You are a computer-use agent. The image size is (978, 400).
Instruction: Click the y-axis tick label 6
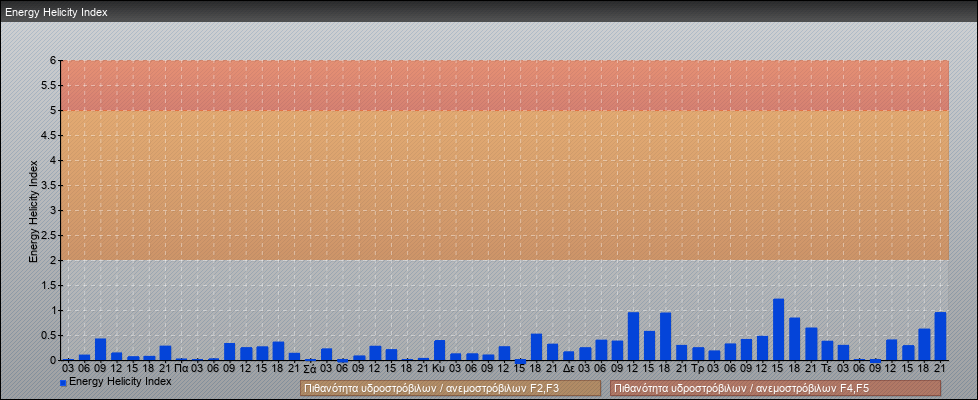point(54,60)
